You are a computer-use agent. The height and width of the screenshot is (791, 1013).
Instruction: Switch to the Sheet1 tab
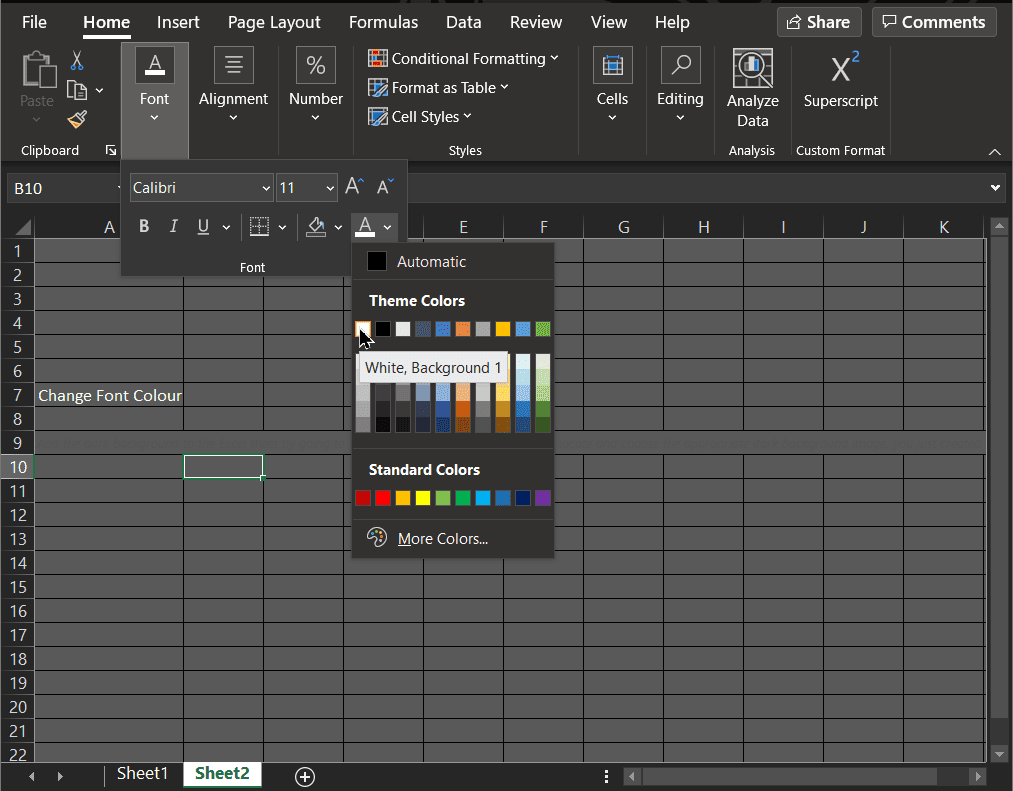click(142, 773)
